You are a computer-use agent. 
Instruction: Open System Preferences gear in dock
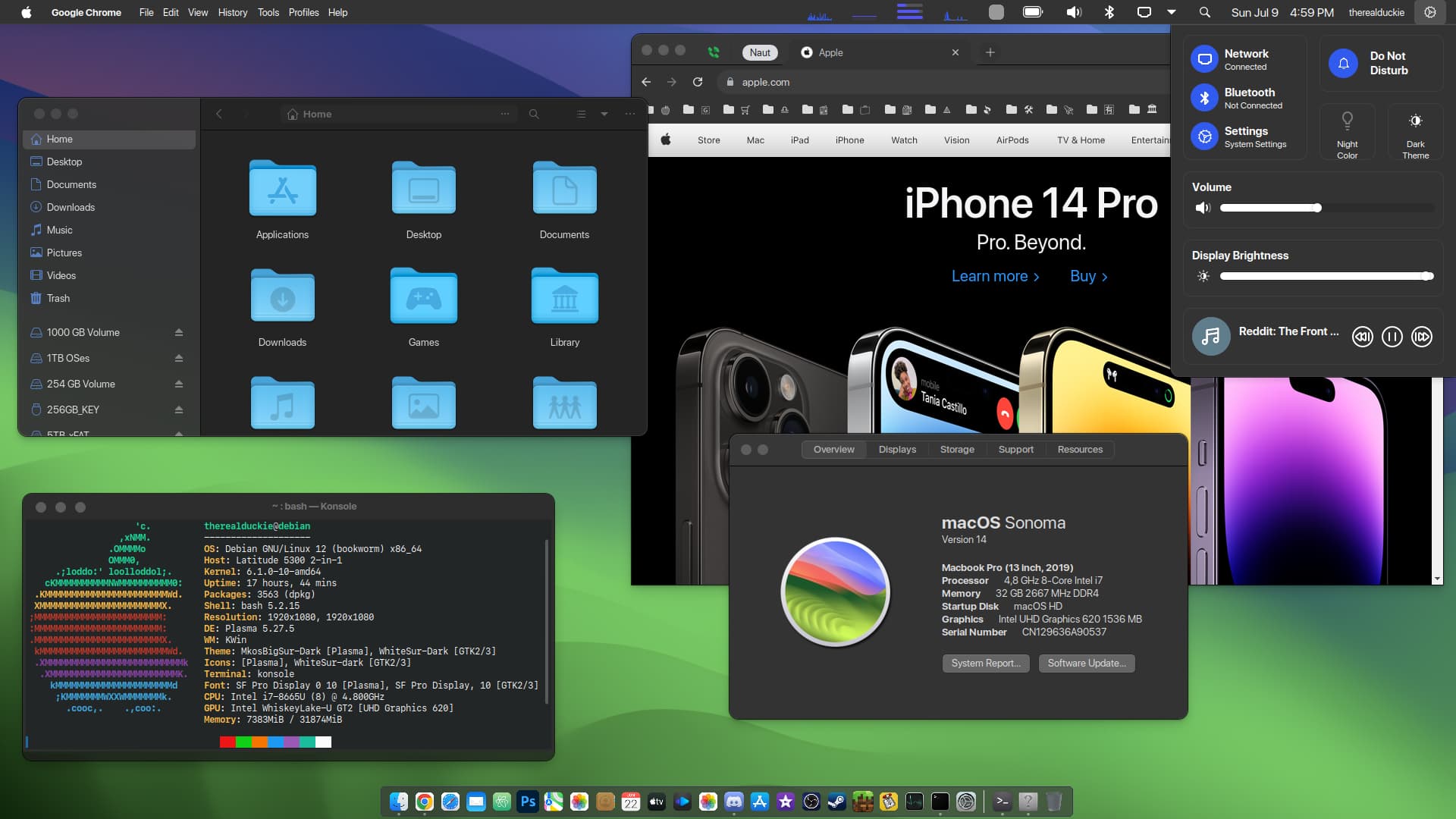pyautogui.click(x=966, y=802)
